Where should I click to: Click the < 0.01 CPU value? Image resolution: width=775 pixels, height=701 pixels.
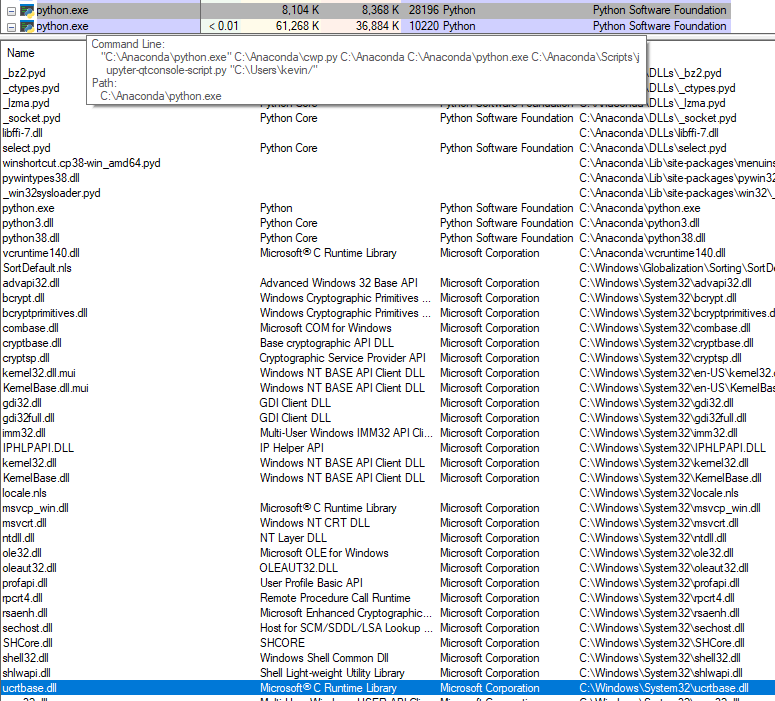click(223, 26)
